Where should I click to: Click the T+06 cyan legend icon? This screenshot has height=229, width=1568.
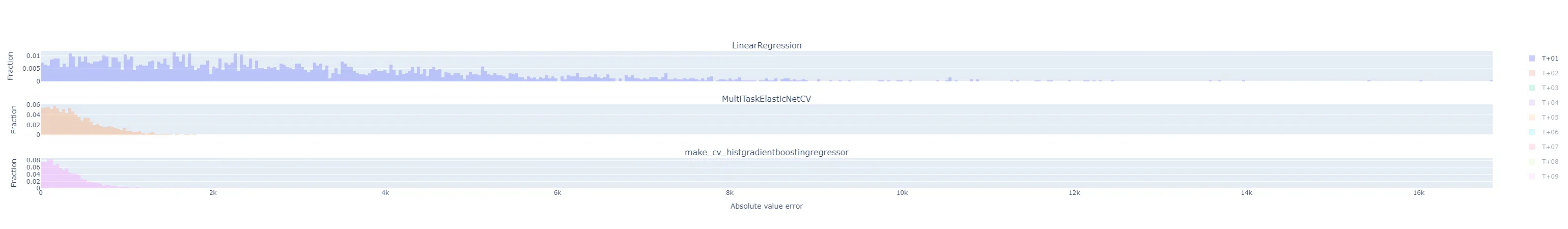click(x=1531, y=132)
